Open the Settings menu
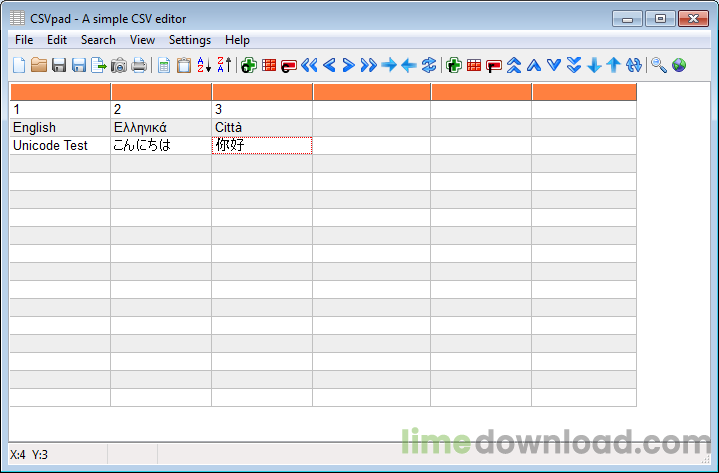 pyautogui.click(x=190, y=40)
